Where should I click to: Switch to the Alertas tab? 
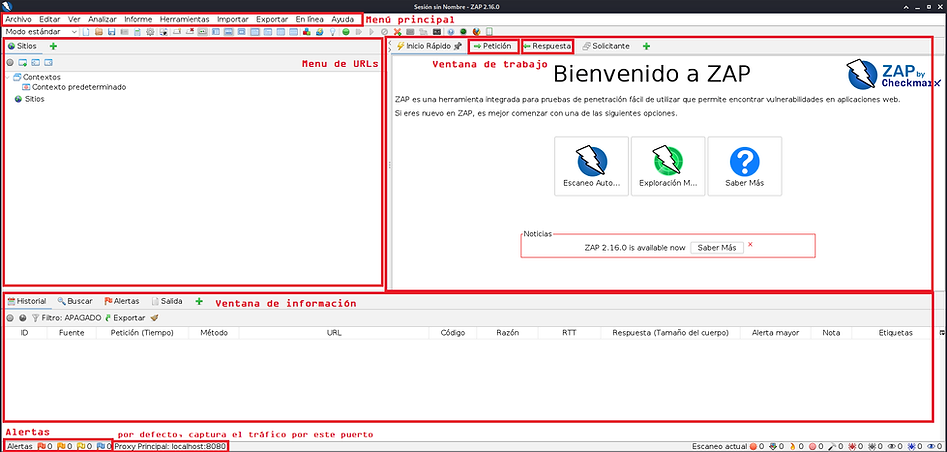121,301
